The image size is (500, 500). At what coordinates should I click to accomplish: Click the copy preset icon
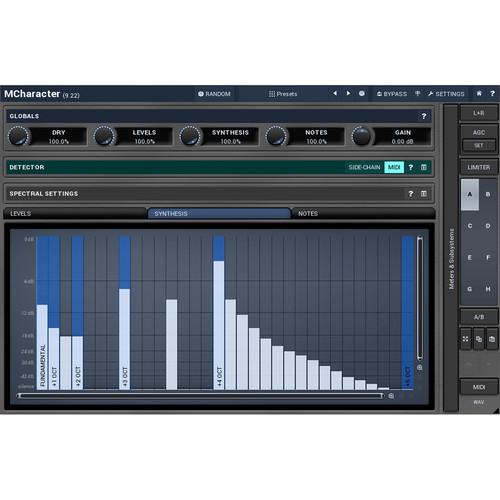coord(479,339)
